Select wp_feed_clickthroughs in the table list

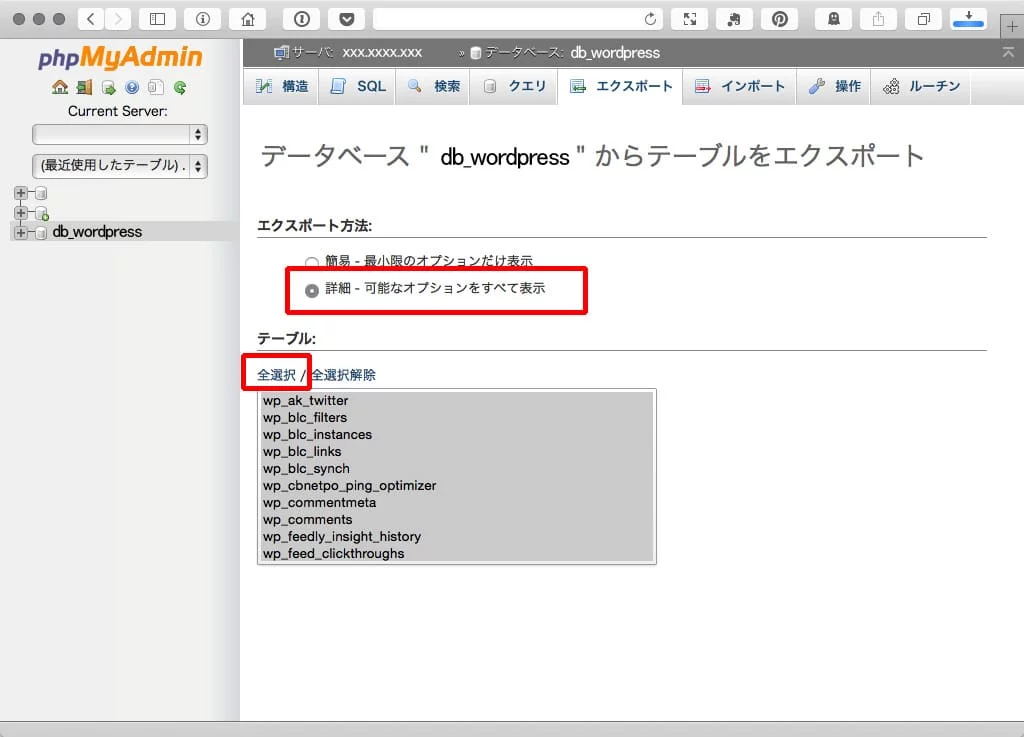(456, 553)
